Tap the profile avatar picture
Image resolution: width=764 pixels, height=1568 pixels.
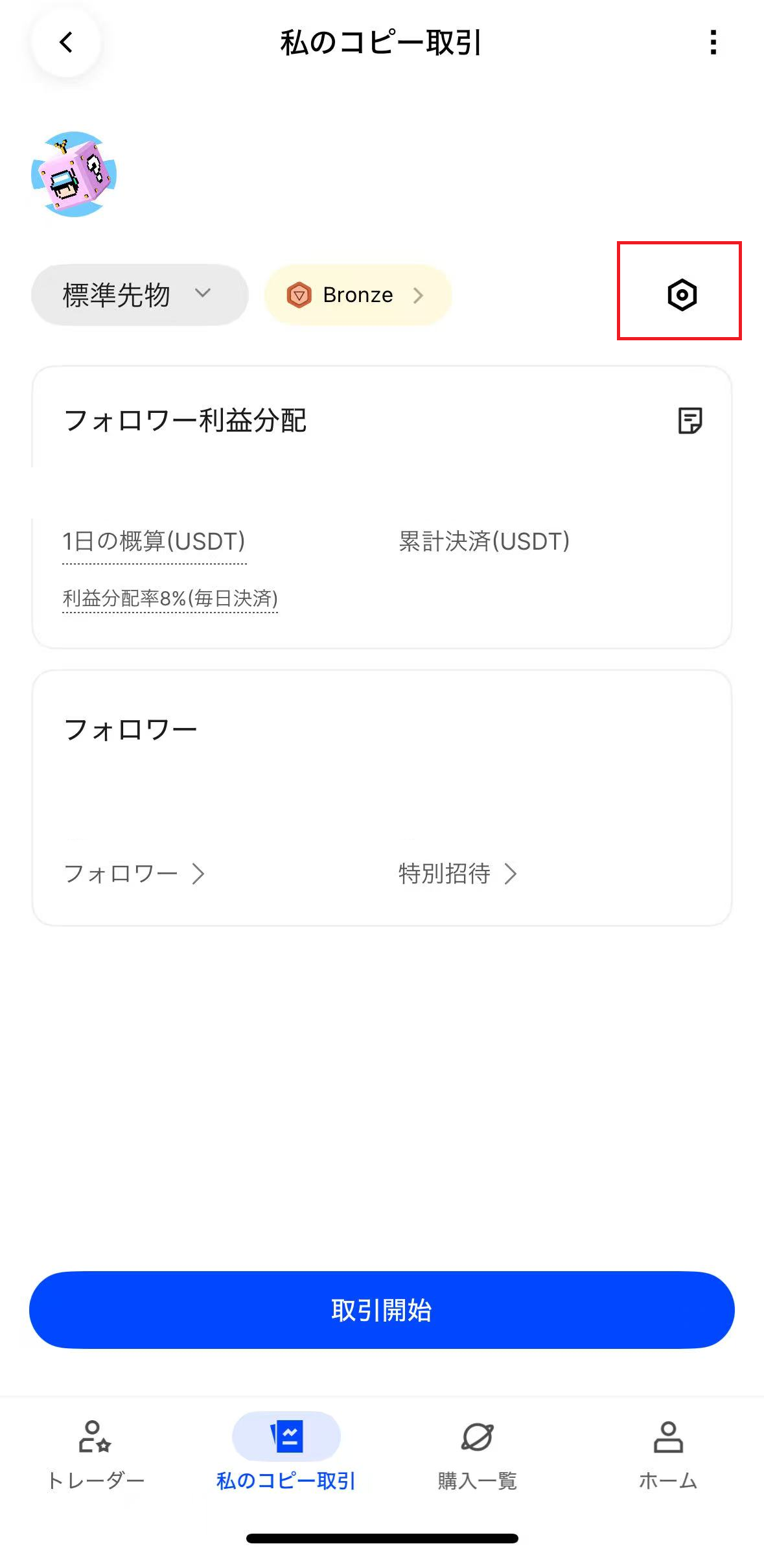(74, 174)
